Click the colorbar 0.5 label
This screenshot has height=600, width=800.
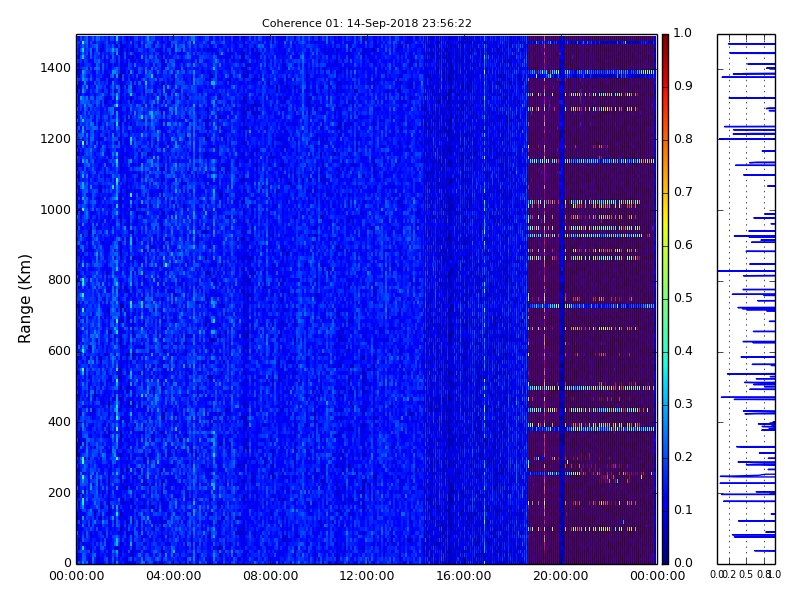683,298
